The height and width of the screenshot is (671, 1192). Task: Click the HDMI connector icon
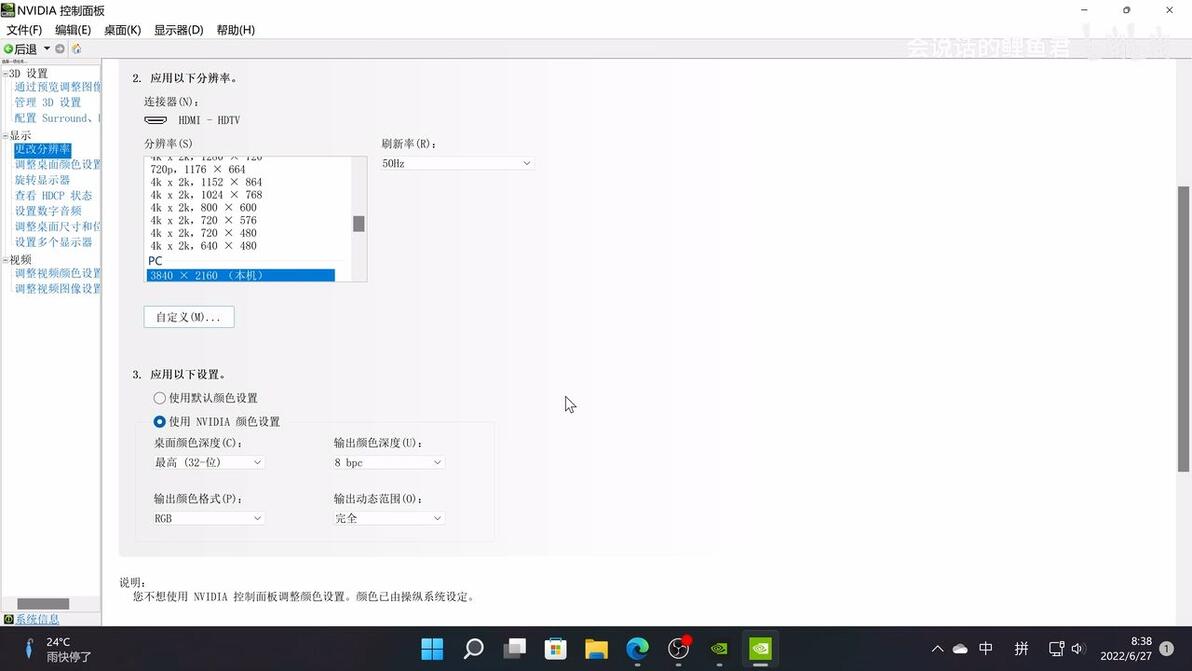coord(156,120)
